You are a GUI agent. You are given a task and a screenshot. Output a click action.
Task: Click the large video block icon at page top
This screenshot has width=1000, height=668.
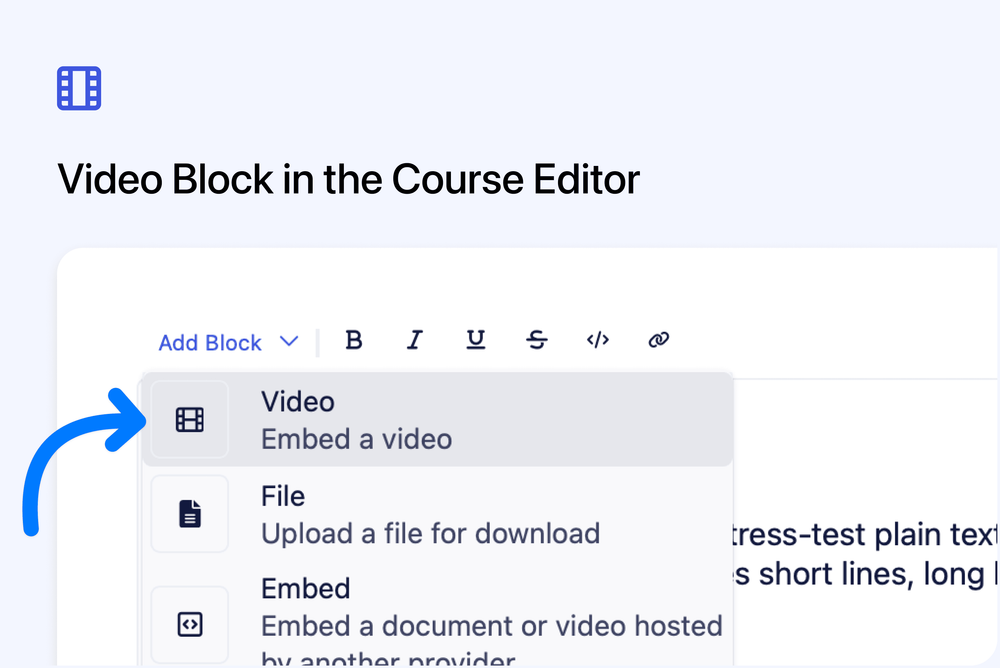(x=79, y=88)
